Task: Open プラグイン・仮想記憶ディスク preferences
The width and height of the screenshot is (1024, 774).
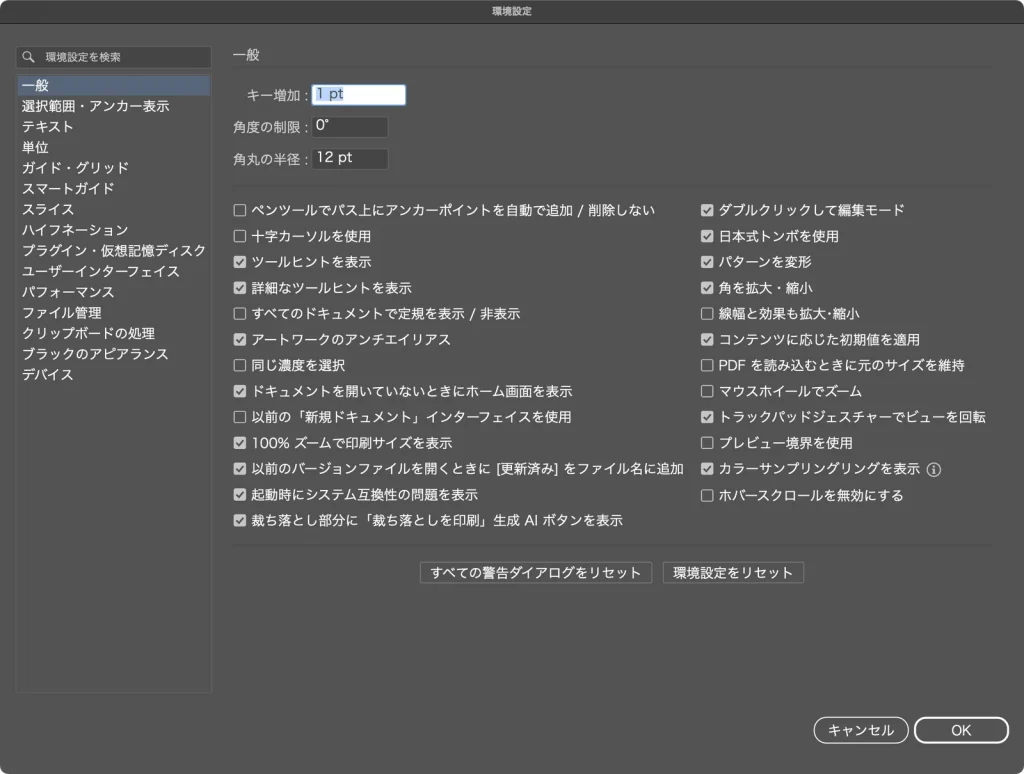Action: tap(114, 251)
